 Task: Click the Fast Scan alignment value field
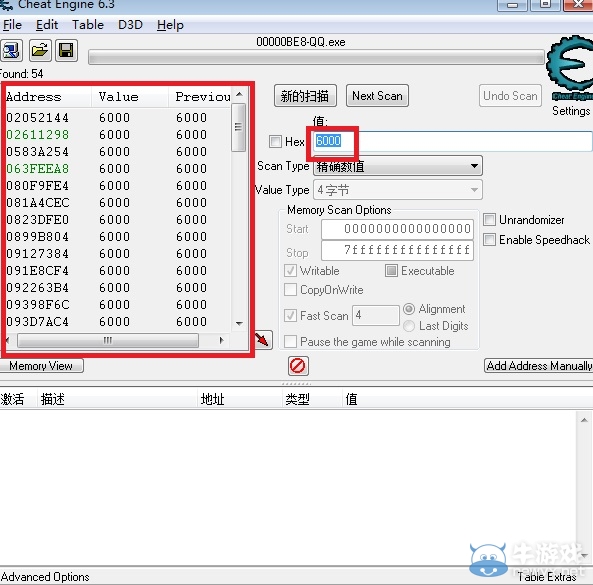pos(376,315)
